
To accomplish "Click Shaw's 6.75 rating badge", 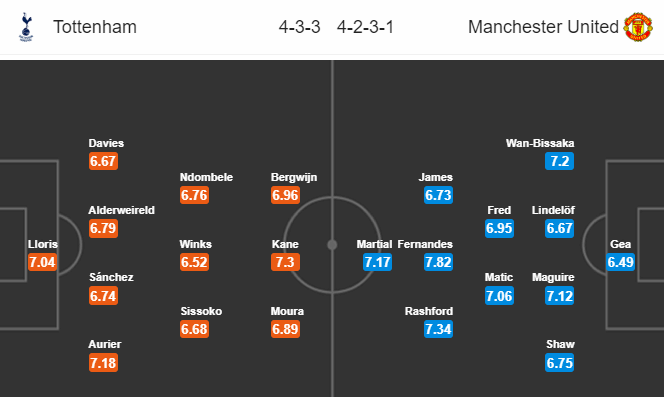I will tap(559, 363).
